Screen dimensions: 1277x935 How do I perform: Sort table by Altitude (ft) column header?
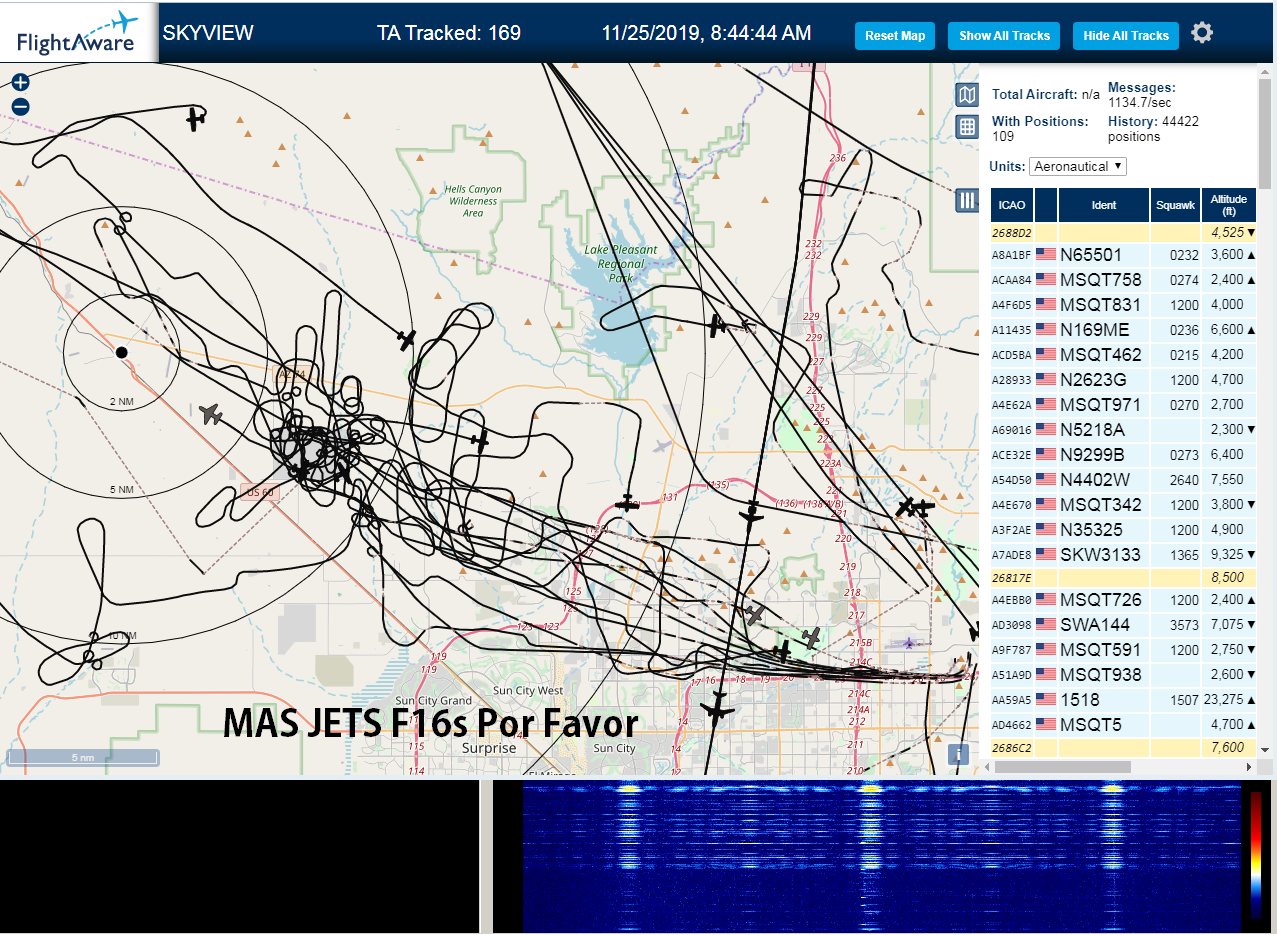click(x=1228, y=205)
